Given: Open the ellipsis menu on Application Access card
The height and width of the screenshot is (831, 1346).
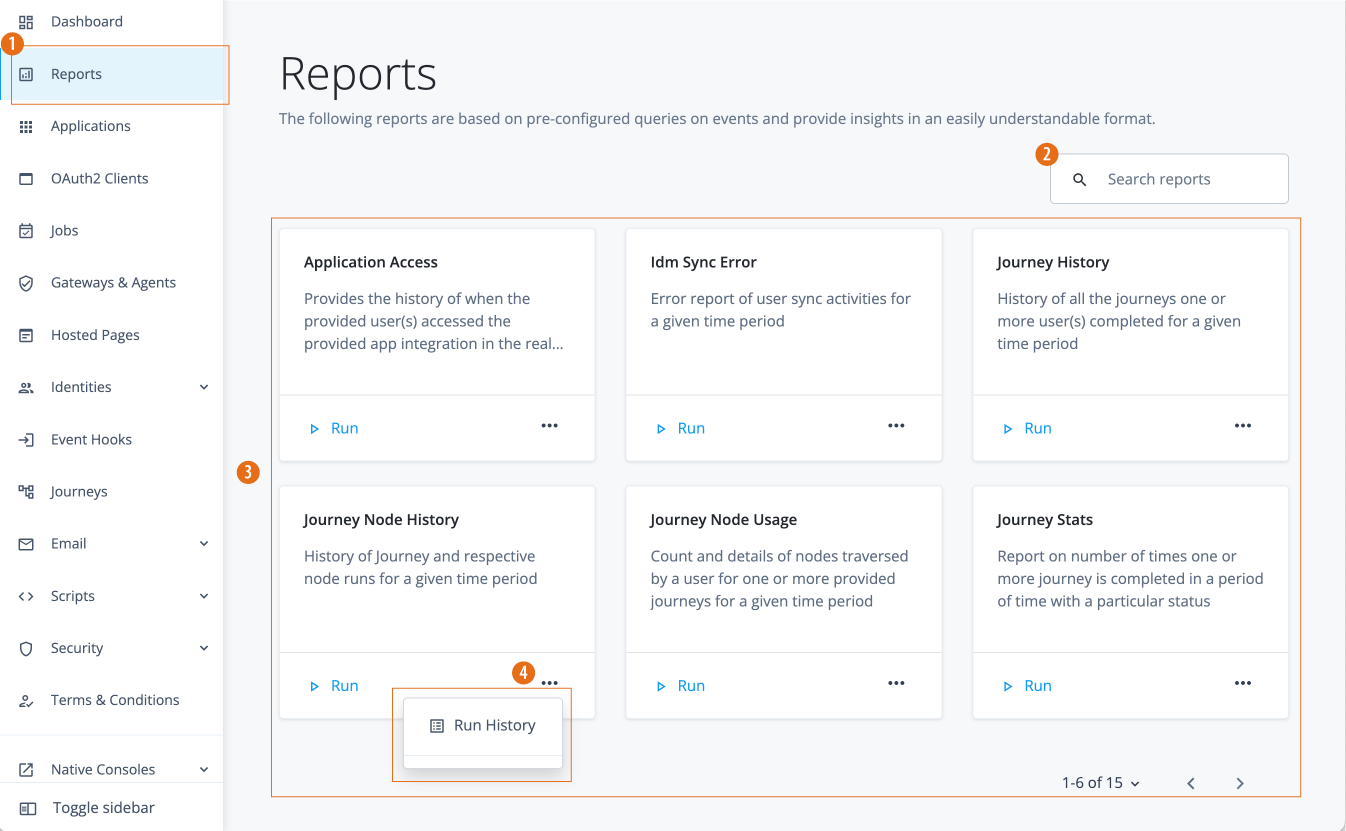Looking at the screenshot, I should pyautogui.click(x=549, y=426).
